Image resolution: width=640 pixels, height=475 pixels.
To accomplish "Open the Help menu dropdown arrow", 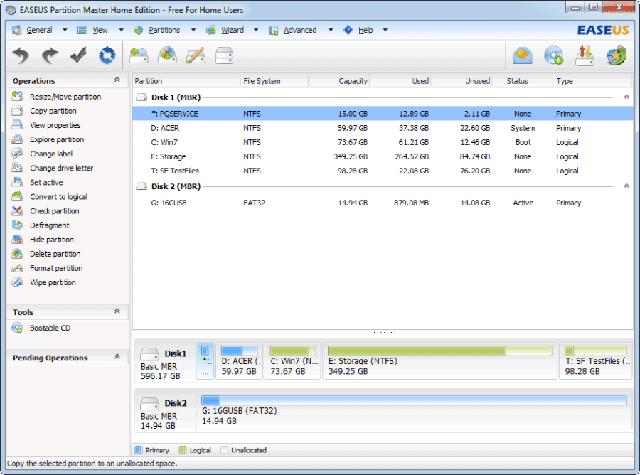I will point(385,30).
